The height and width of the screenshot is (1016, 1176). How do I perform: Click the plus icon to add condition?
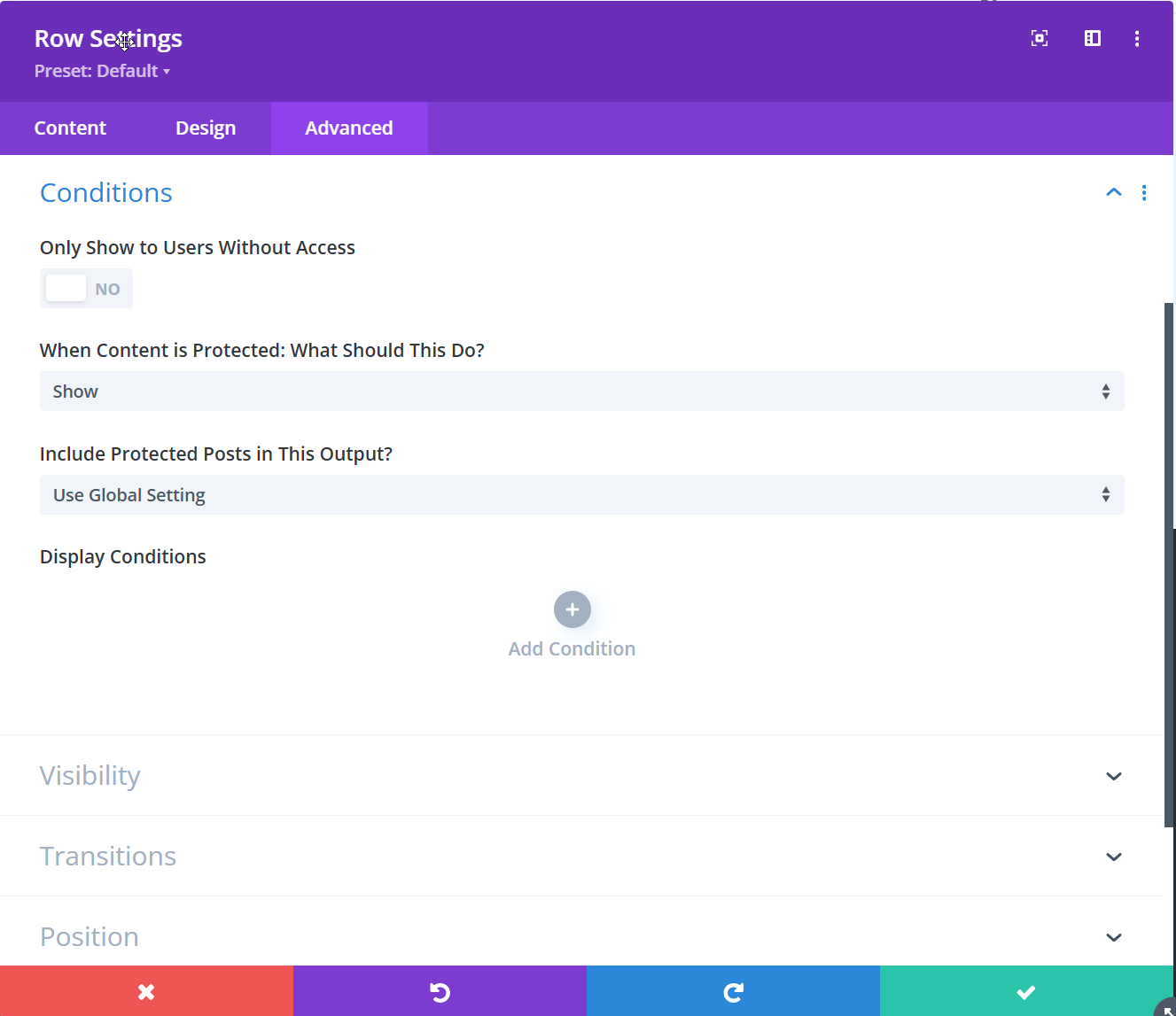click(572, 609)
